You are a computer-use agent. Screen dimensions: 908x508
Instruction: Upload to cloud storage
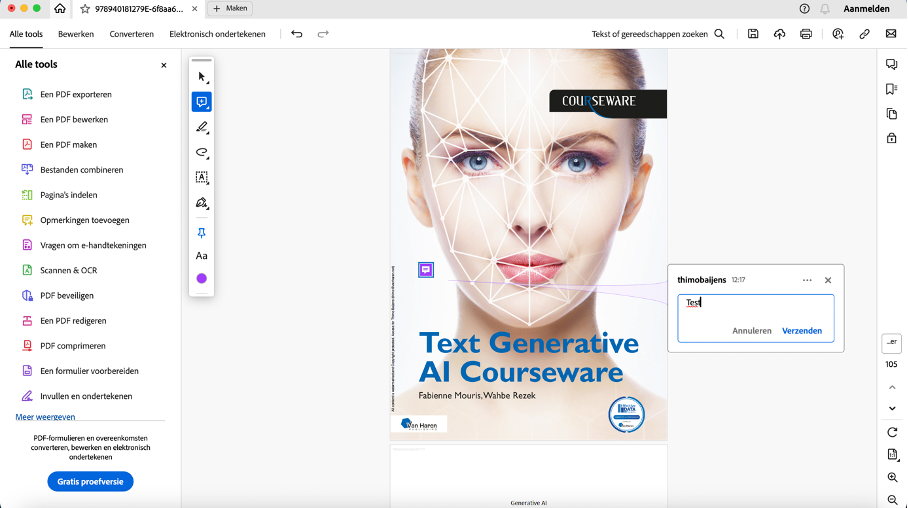779,34
